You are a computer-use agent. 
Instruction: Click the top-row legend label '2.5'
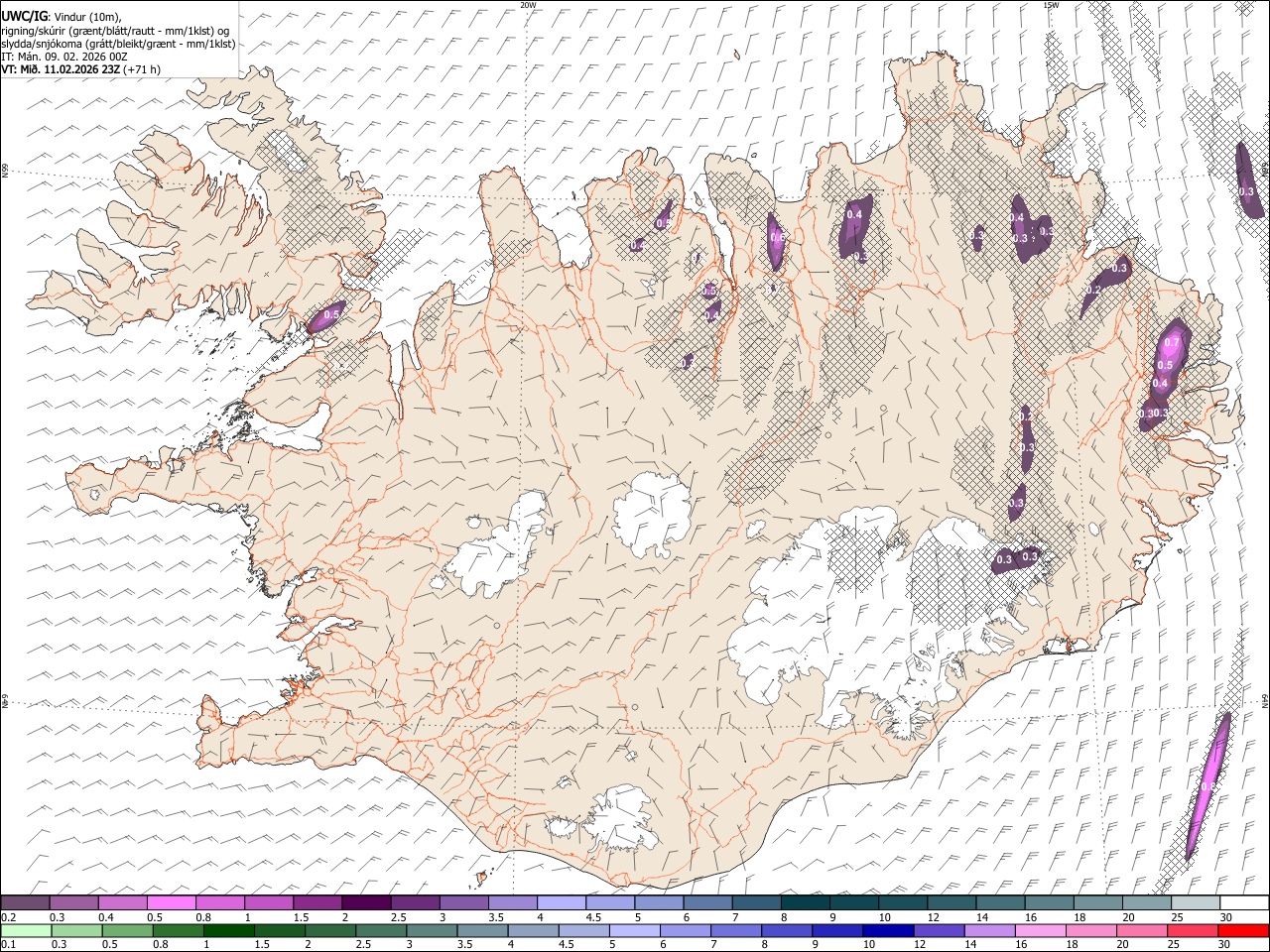(x=398, y=917)
